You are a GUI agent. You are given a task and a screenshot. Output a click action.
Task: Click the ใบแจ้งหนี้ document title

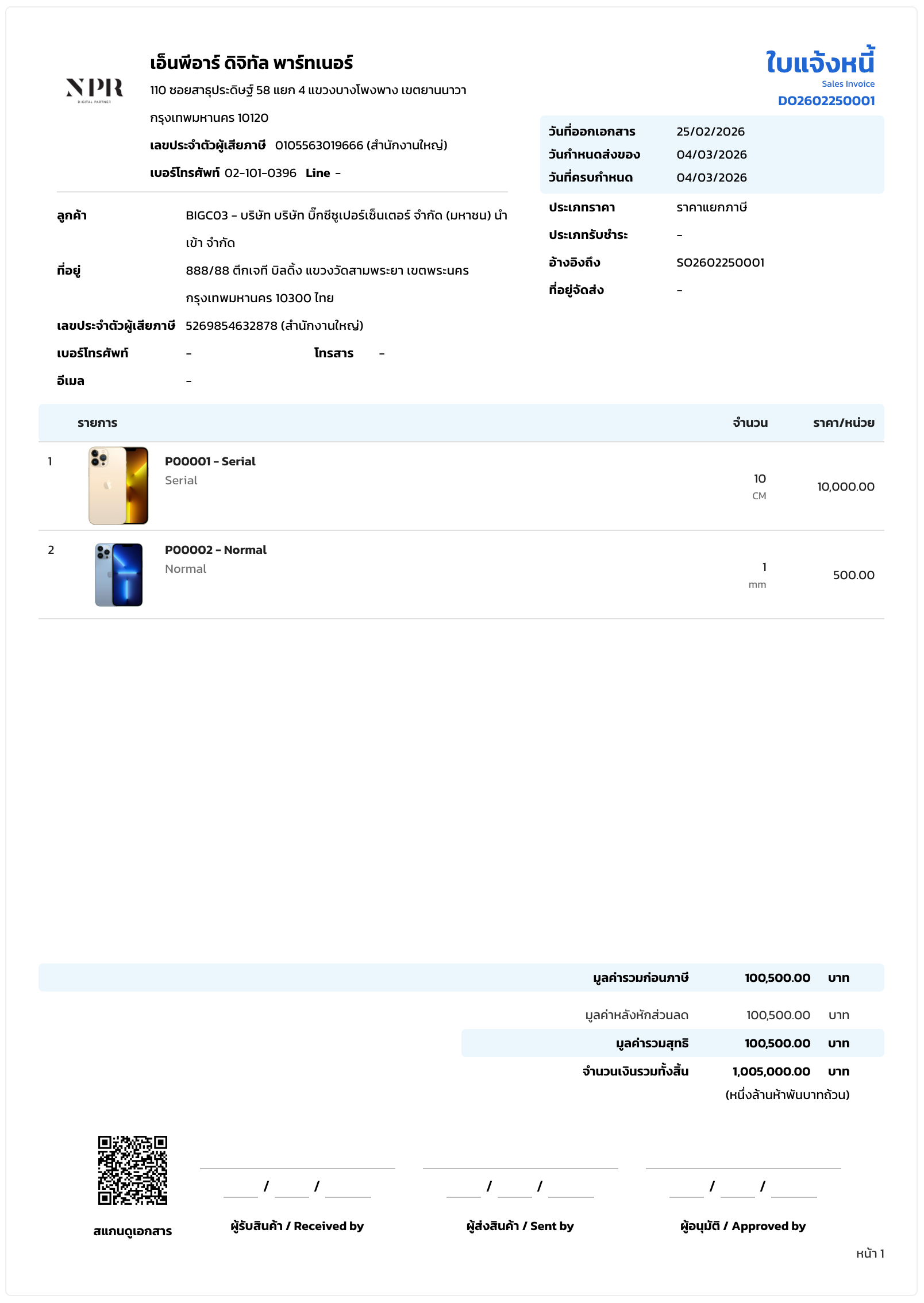click(820, 62)
